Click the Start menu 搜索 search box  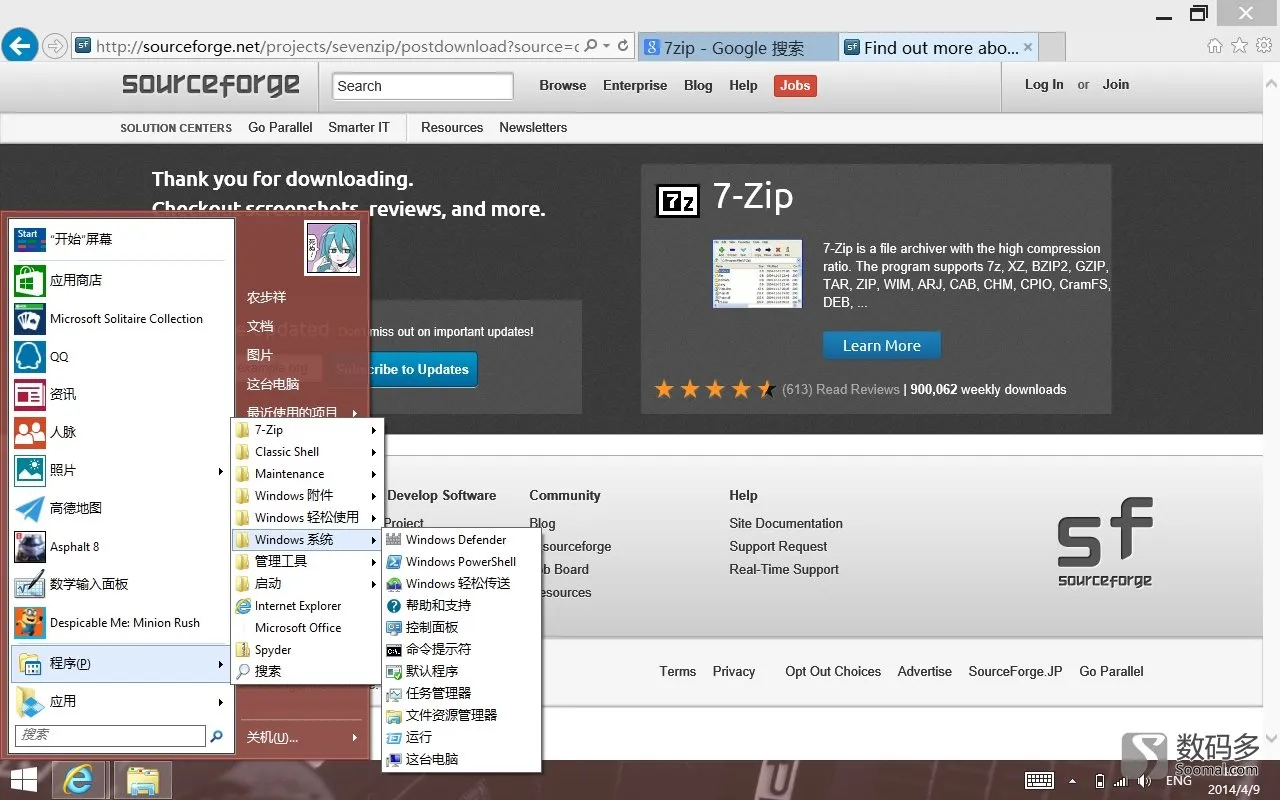pyautogui.click(x=110, y=735)
